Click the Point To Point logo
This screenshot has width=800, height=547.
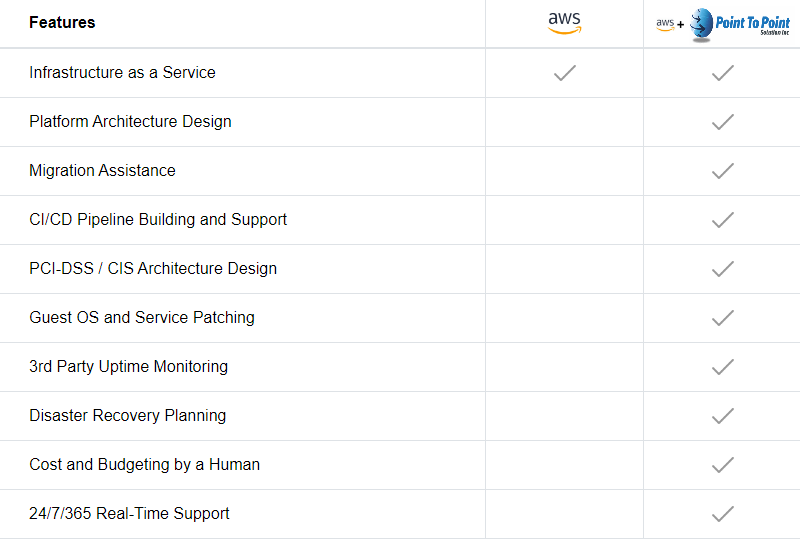click(x=740, y=24)
